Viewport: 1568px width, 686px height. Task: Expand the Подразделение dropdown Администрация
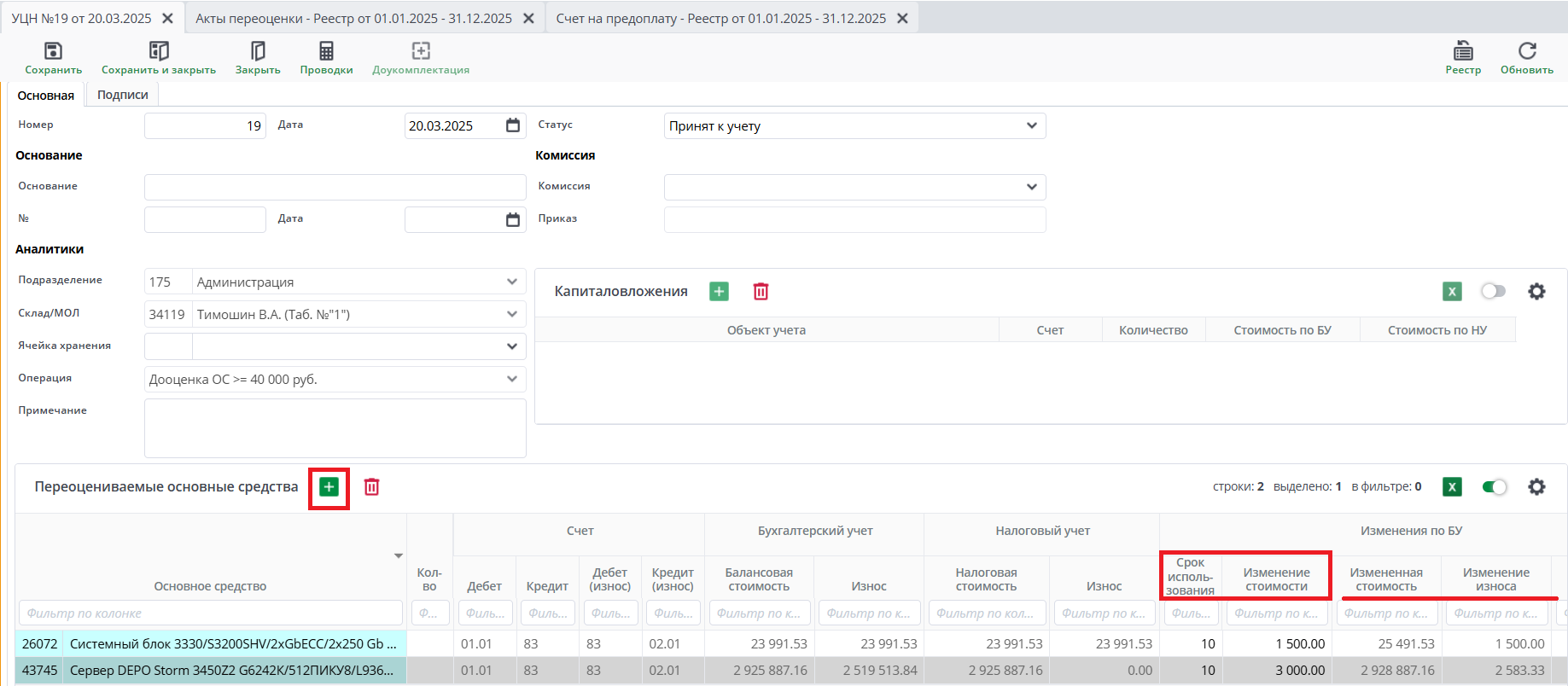(511, 282)
